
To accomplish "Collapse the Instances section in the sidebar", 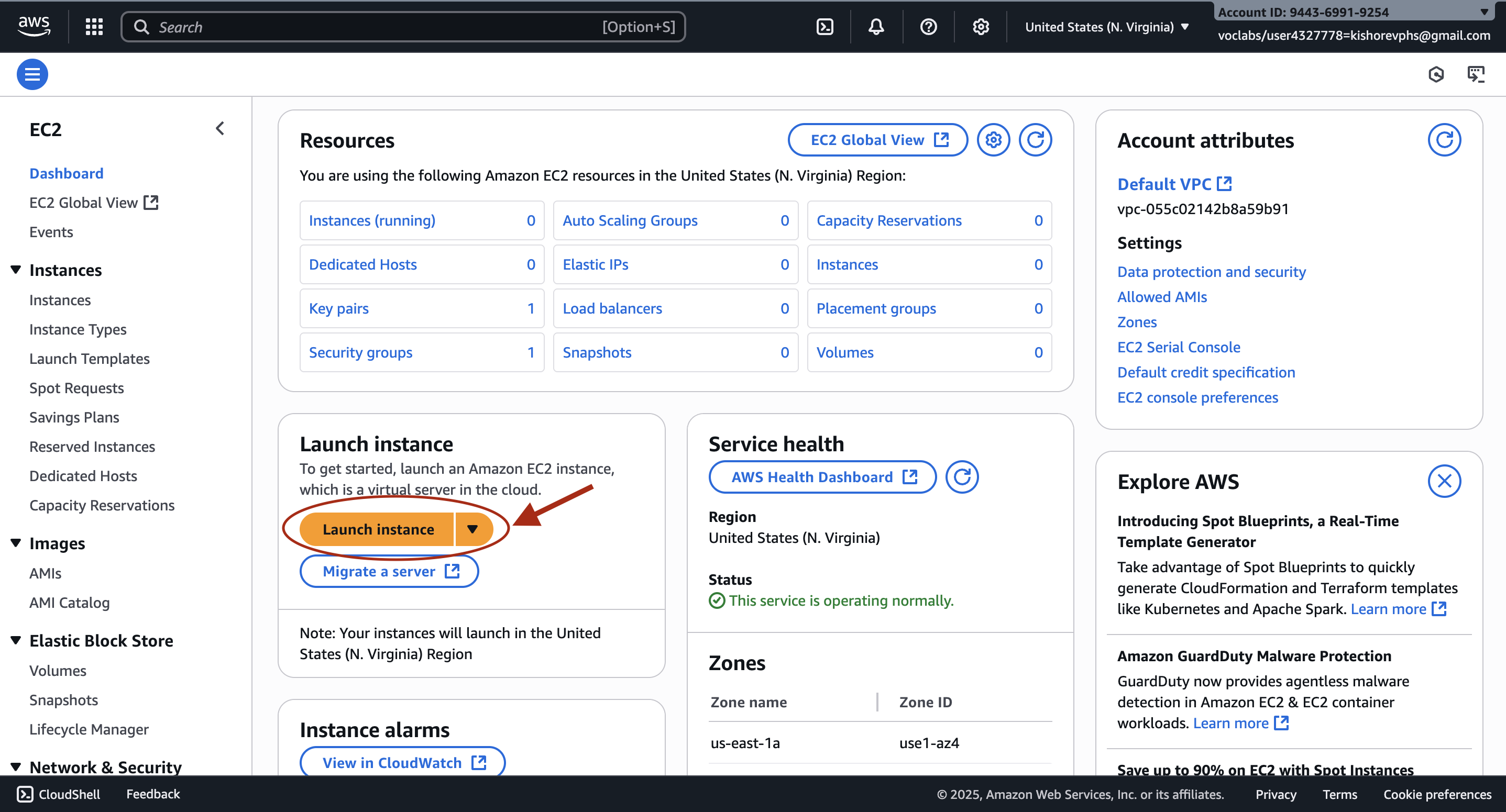I will coord(16,269).
